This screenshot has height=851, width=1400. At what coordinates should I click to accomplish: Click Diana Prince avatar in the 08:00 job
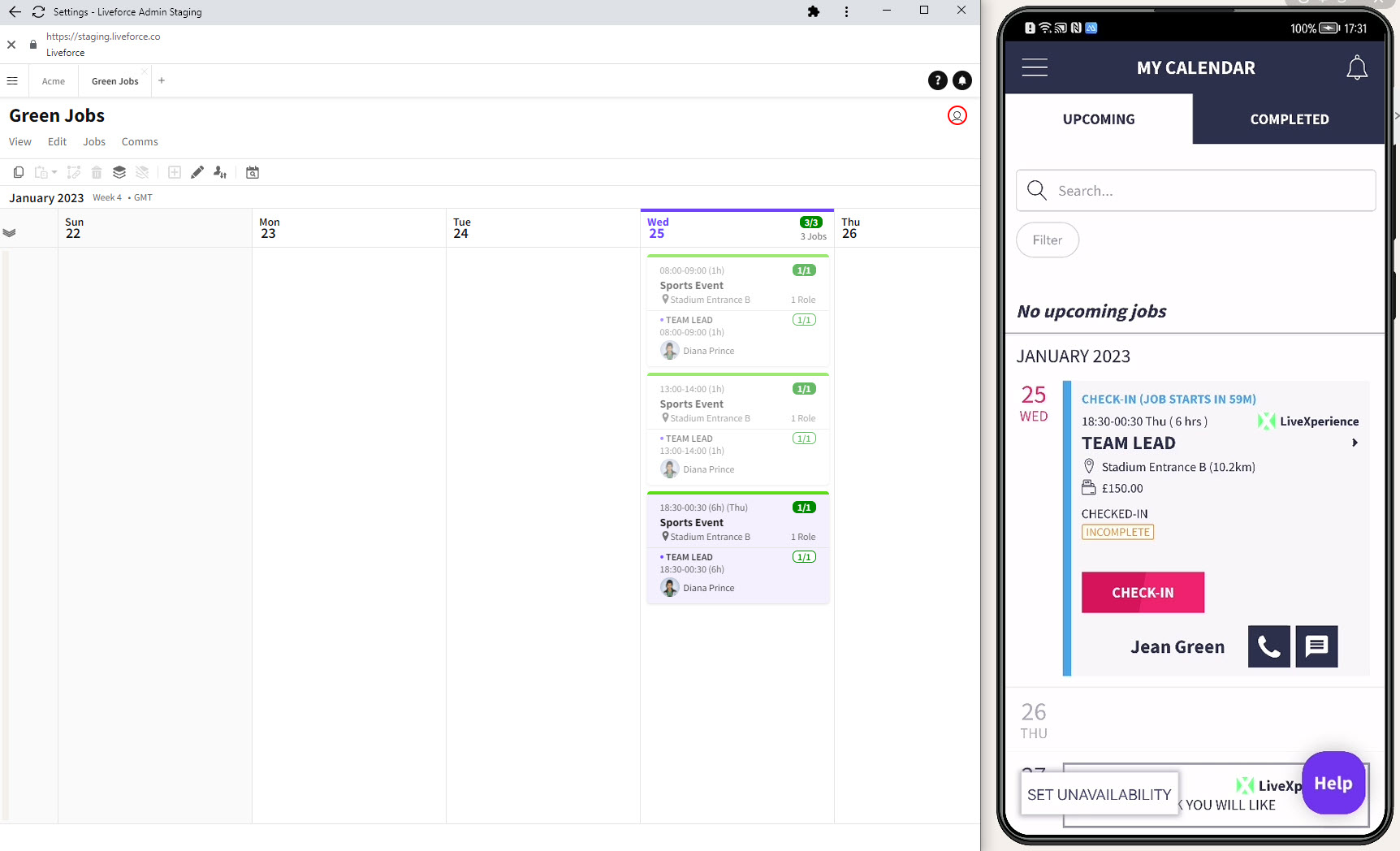coord(670,351)
